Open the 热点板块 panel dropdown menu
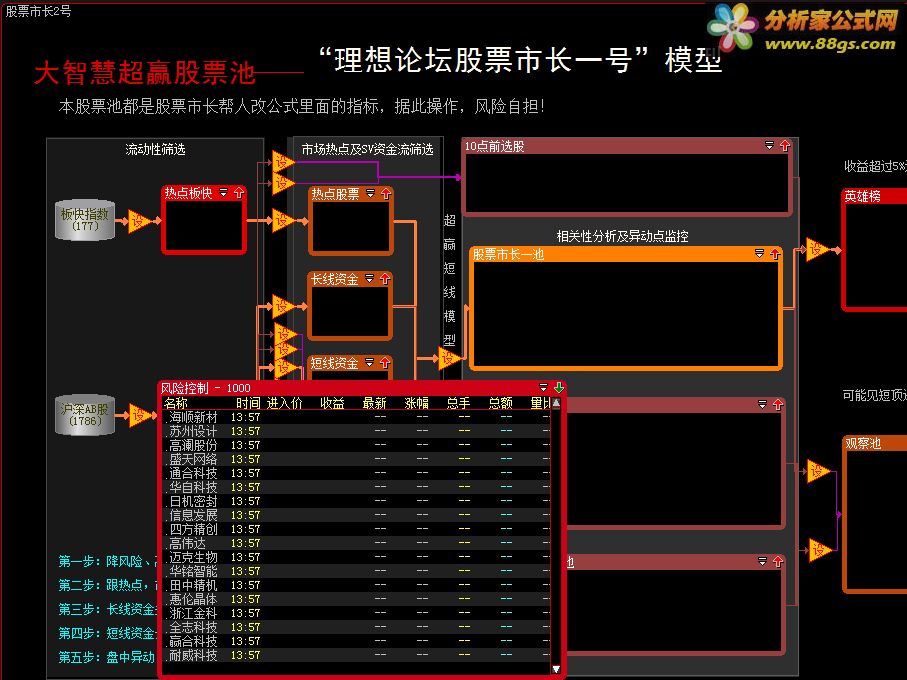 click(223, 192)
